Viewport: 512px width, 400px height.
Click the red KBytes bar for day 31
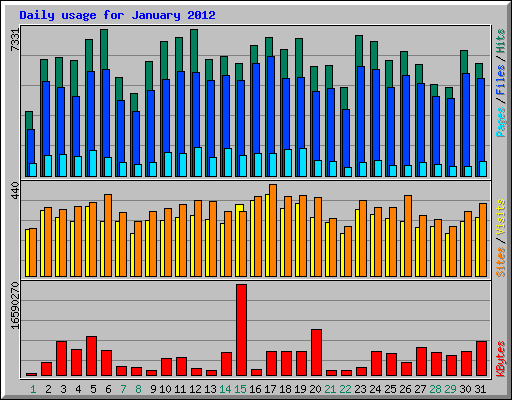(481, 359)
